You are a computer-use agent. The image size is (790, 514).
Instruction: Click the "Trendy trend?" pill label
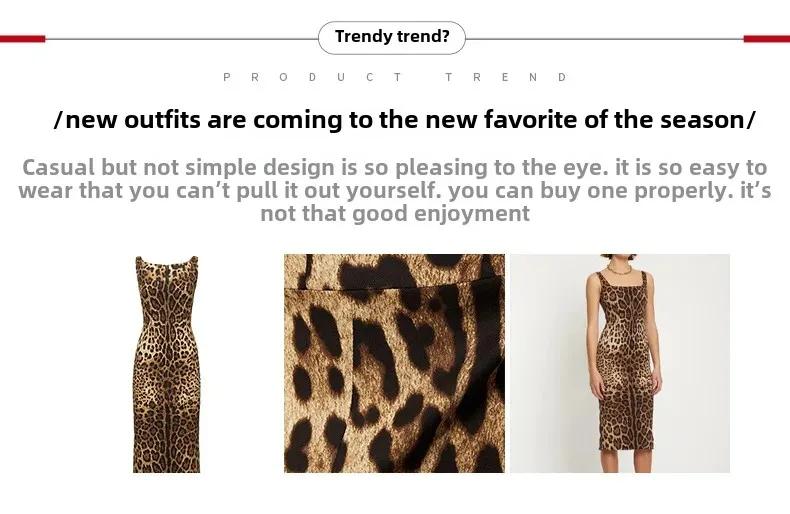(x=391, y=37)
